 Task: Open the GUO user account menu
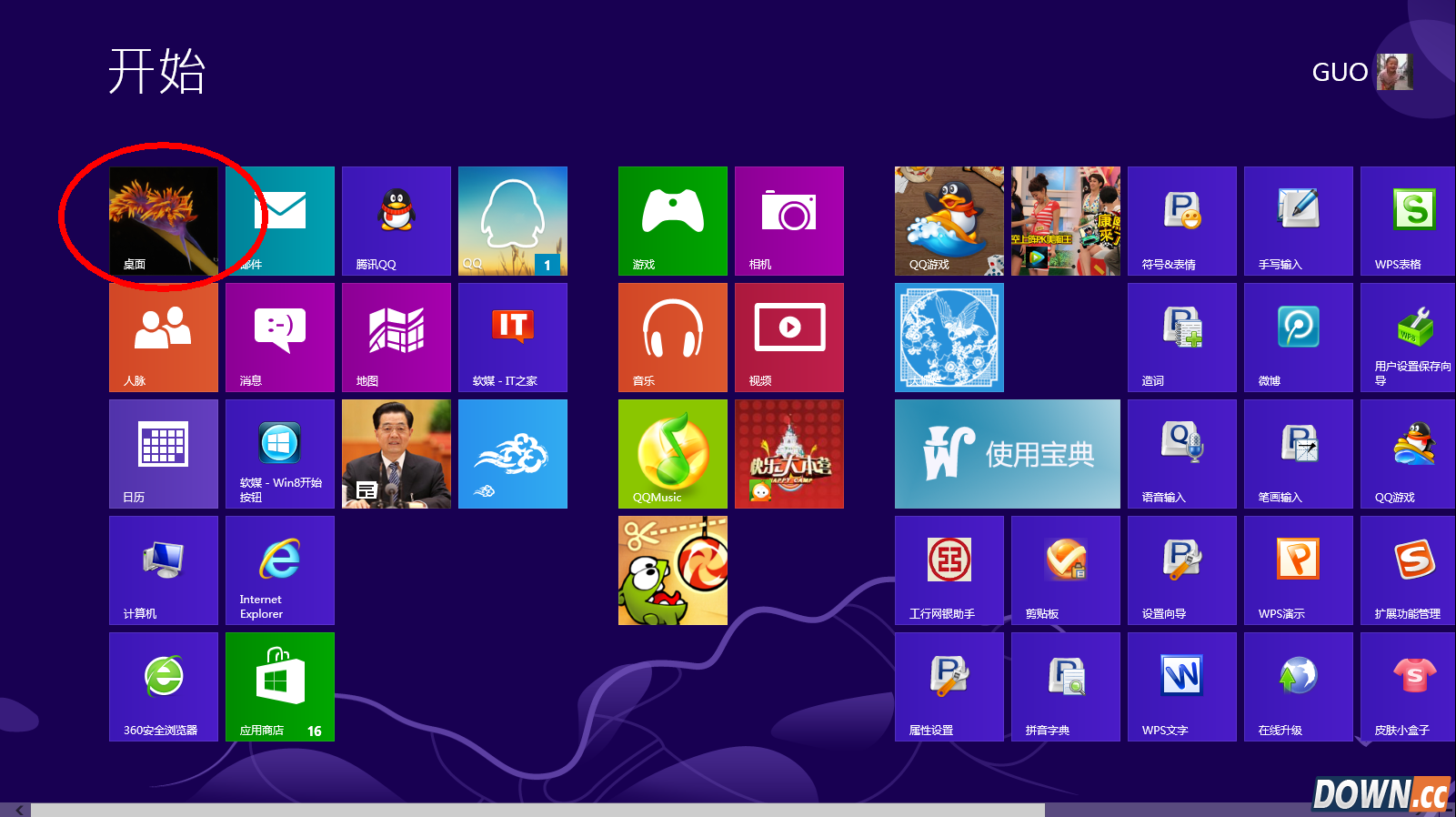click(1361, 72)
